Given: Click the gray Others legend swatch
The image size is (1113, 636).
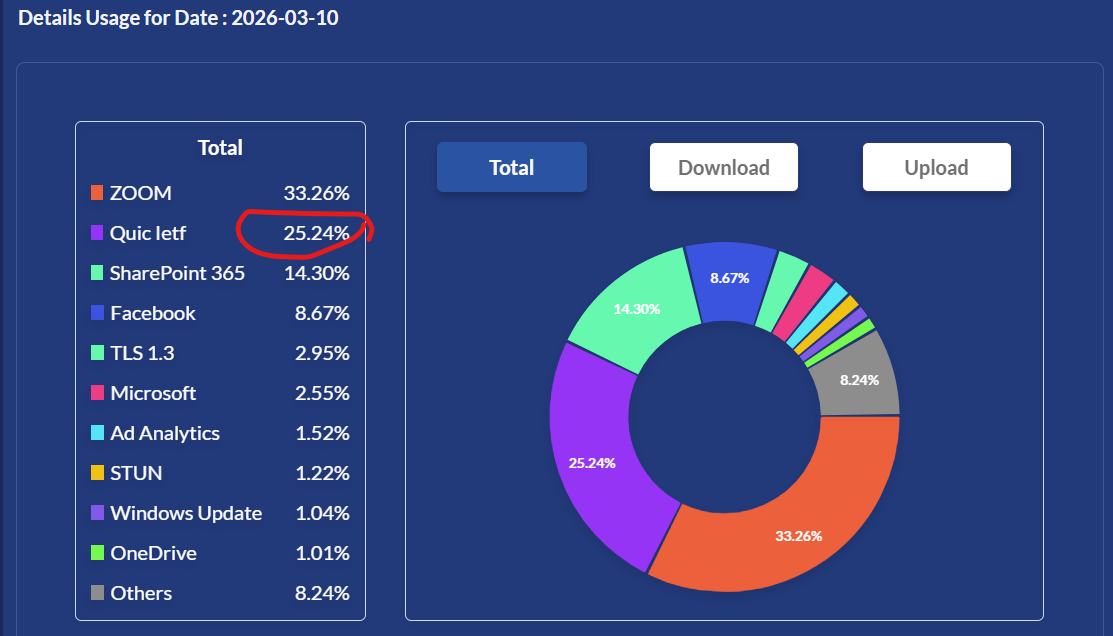Looking at the screenshot, I should coord(97,593).
